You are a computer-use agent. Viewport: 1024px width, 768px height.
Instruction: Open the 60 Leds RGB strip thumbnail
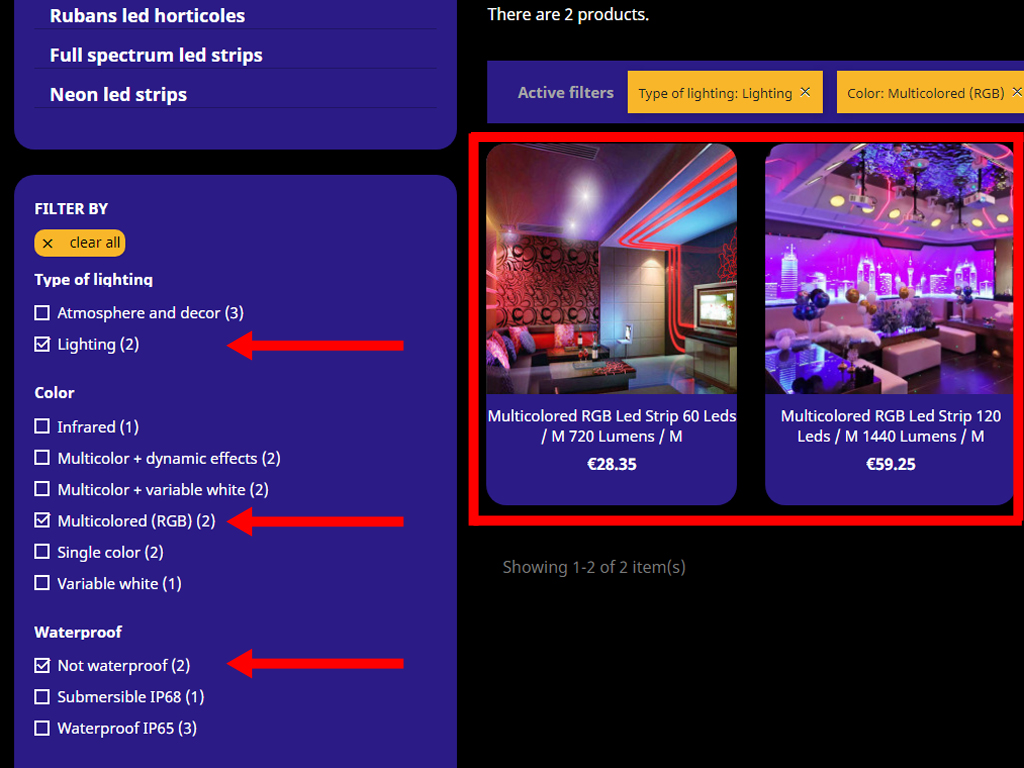pos(611,268)
